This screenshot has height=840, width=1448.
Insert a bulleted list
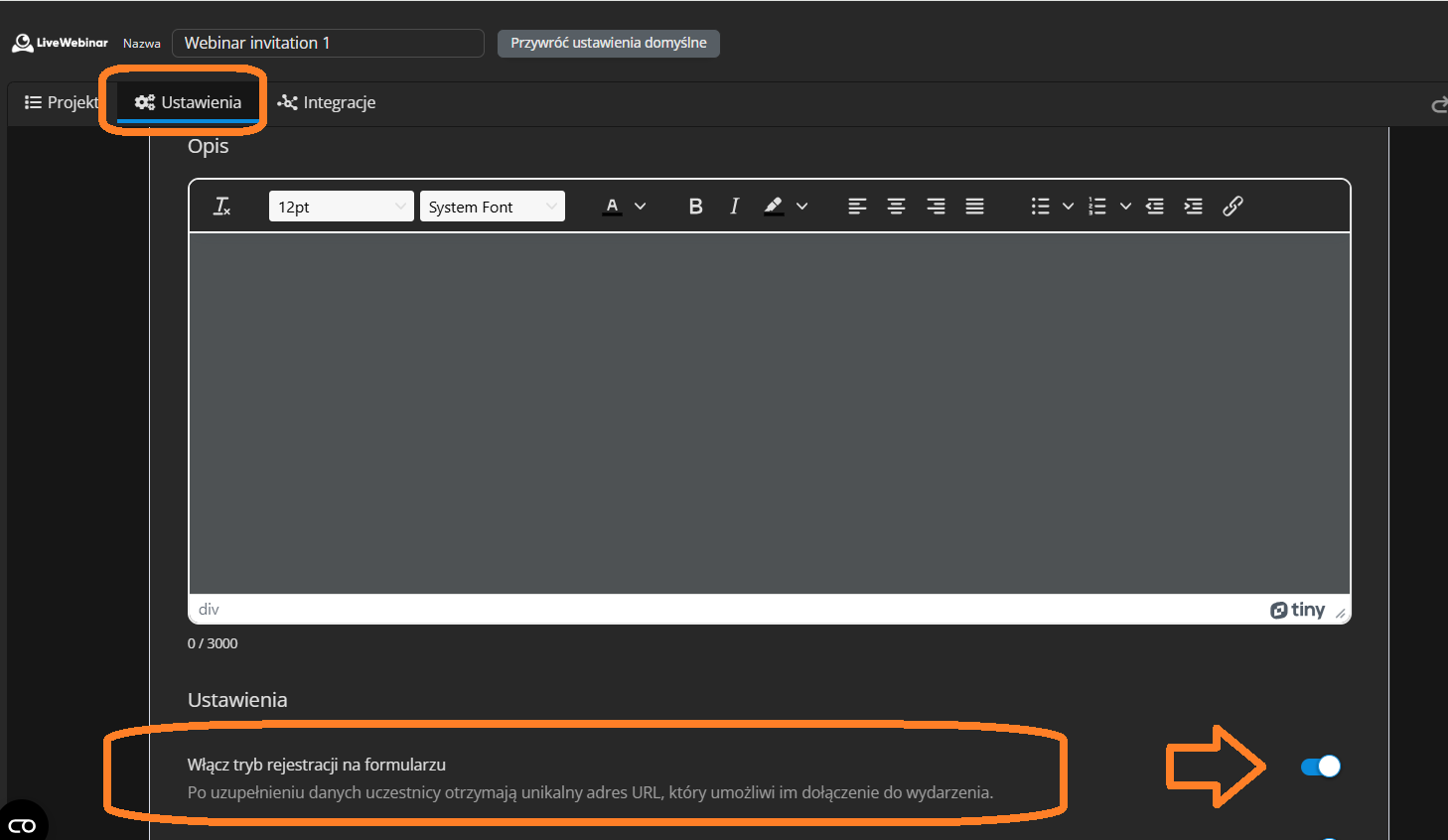coord(1040,207)
